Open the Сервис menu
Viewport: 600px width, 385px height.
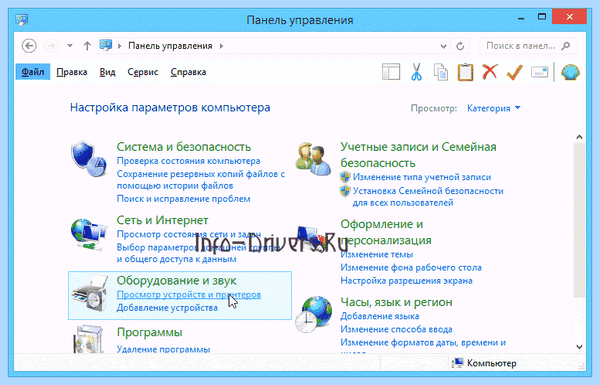point(143,72)
